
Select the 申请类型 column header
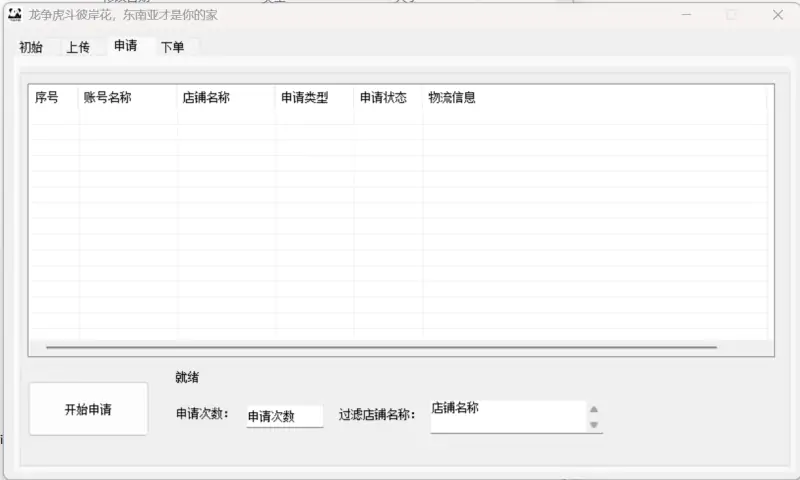coord(304,98)
